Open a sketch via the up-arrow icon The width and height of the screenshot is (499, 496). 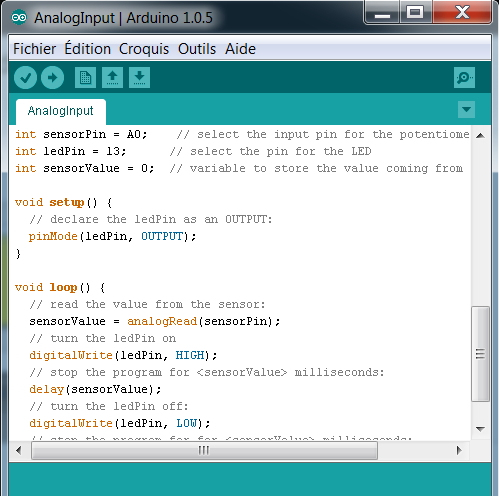112,78
